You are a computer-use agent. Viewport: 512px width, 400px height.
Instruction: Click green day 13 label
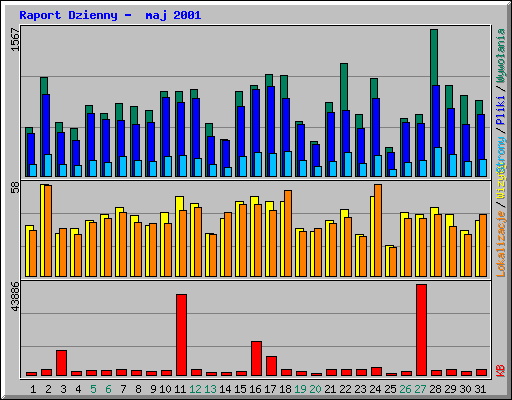pyautogui.click(x=210, y=389)
